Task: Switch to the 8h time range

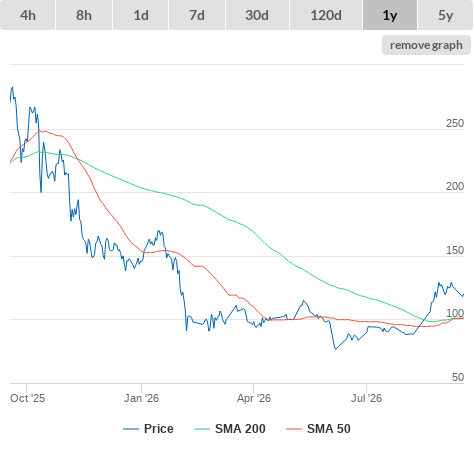Action: point(84,15)
